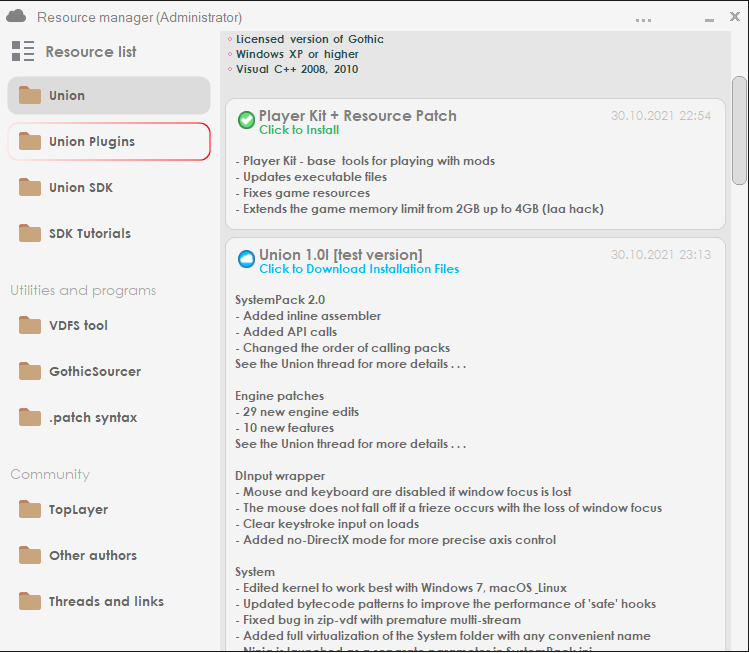749x653 pixels.
Task: Click the VDFS tool folder icon
Action: [30, 326]
